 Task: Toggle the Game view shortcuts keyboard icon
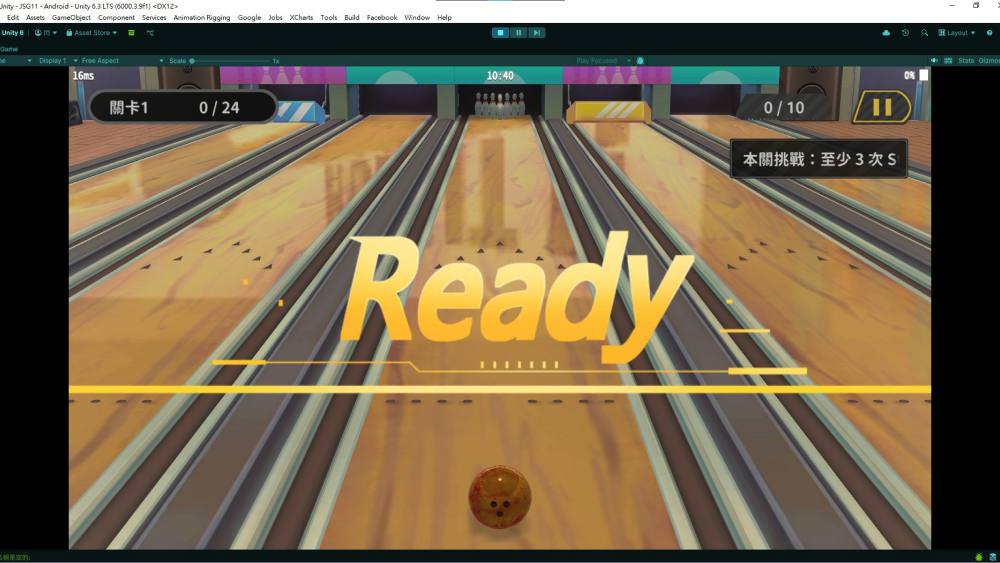click(948, 61)
